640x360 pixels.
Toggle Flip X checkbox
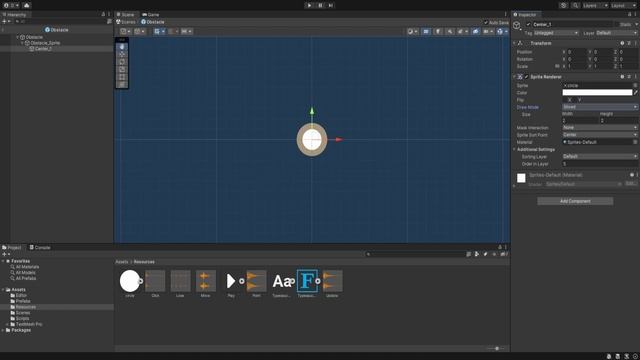[x=566, y=100]
